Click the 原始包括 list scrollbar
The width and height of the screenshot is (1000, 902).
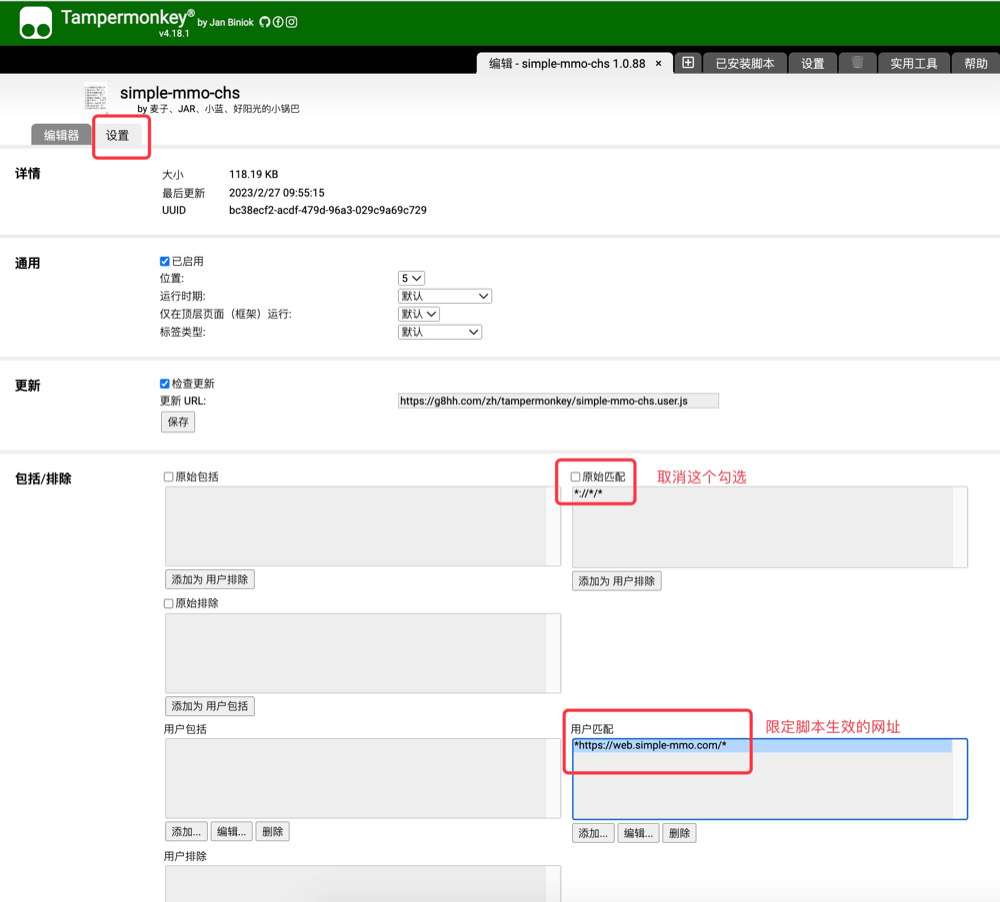coord(553,526)
